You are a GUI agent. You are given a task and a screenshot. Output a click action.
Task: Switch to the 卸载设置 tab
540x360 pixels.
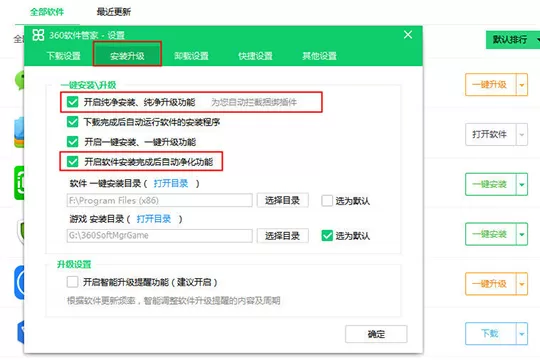pos(191,56)
